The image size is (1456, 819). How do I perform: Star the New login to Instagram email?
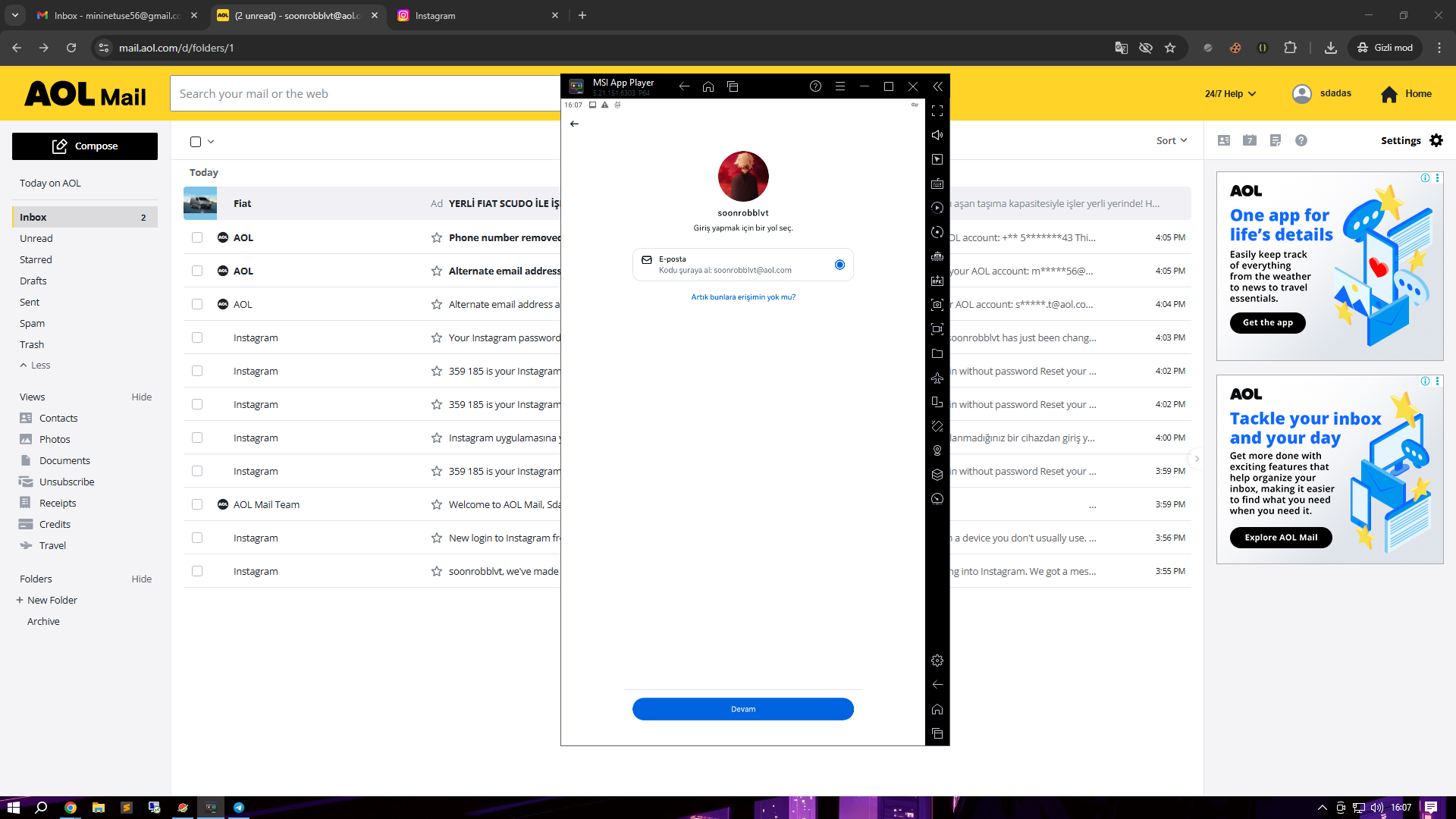[x=437, y=538]
